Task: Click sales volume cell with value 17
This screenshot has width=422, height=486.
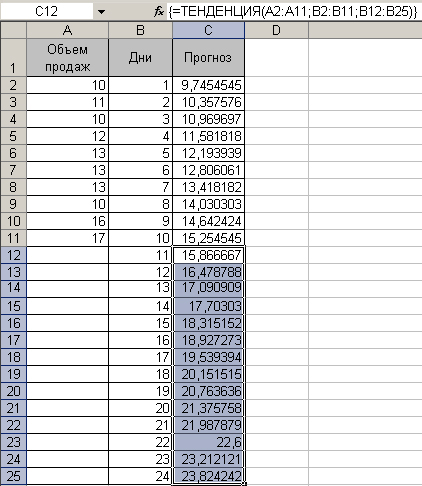Action: coord(67,238)
